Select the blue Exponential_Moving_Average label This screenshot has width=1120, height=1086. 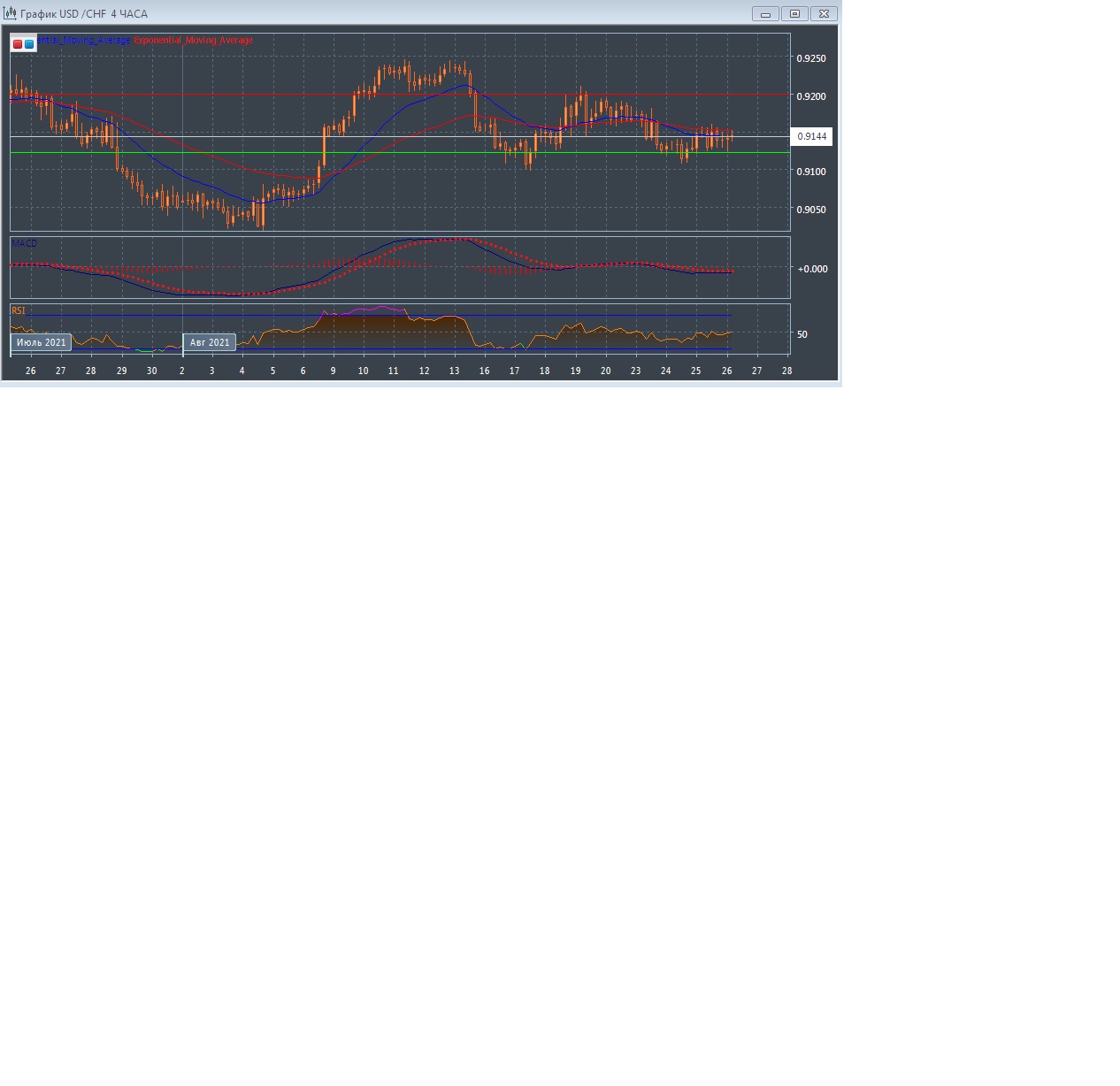click(84, 41)
